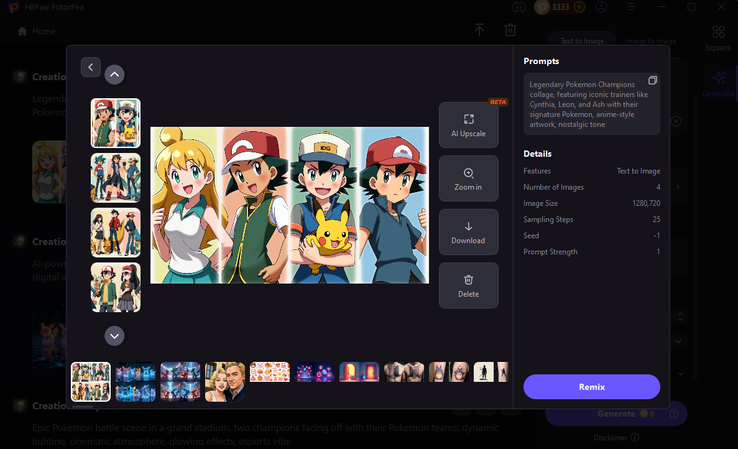Screen dimensions: 738x449
Task: Click the Zoom in button
Action: point(468,178)
